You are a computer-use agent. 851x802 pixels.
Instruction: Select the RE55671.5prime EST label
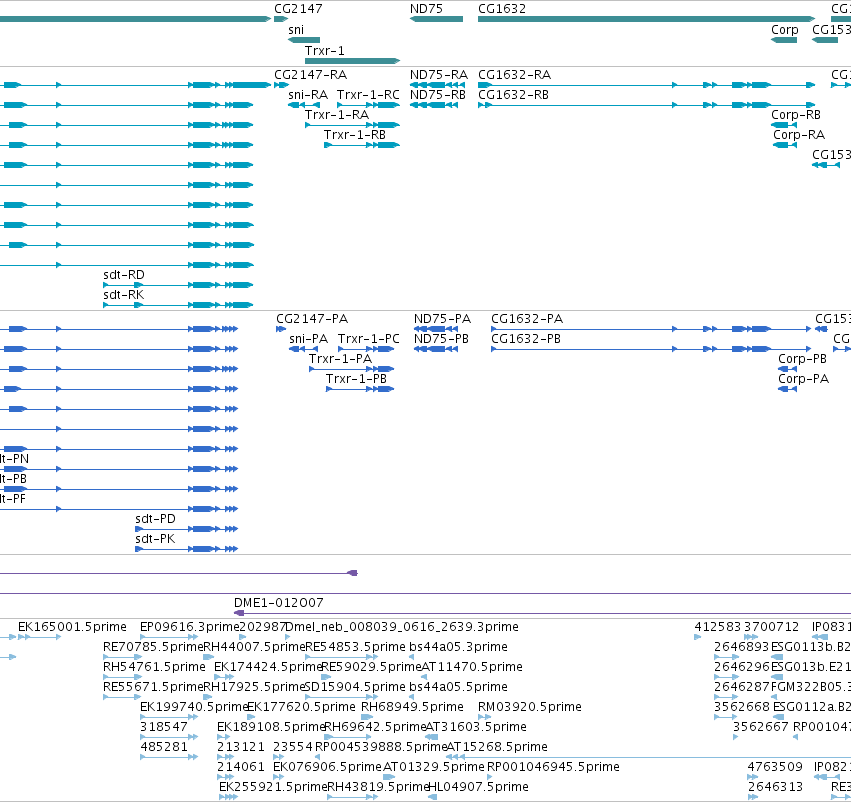153,687
